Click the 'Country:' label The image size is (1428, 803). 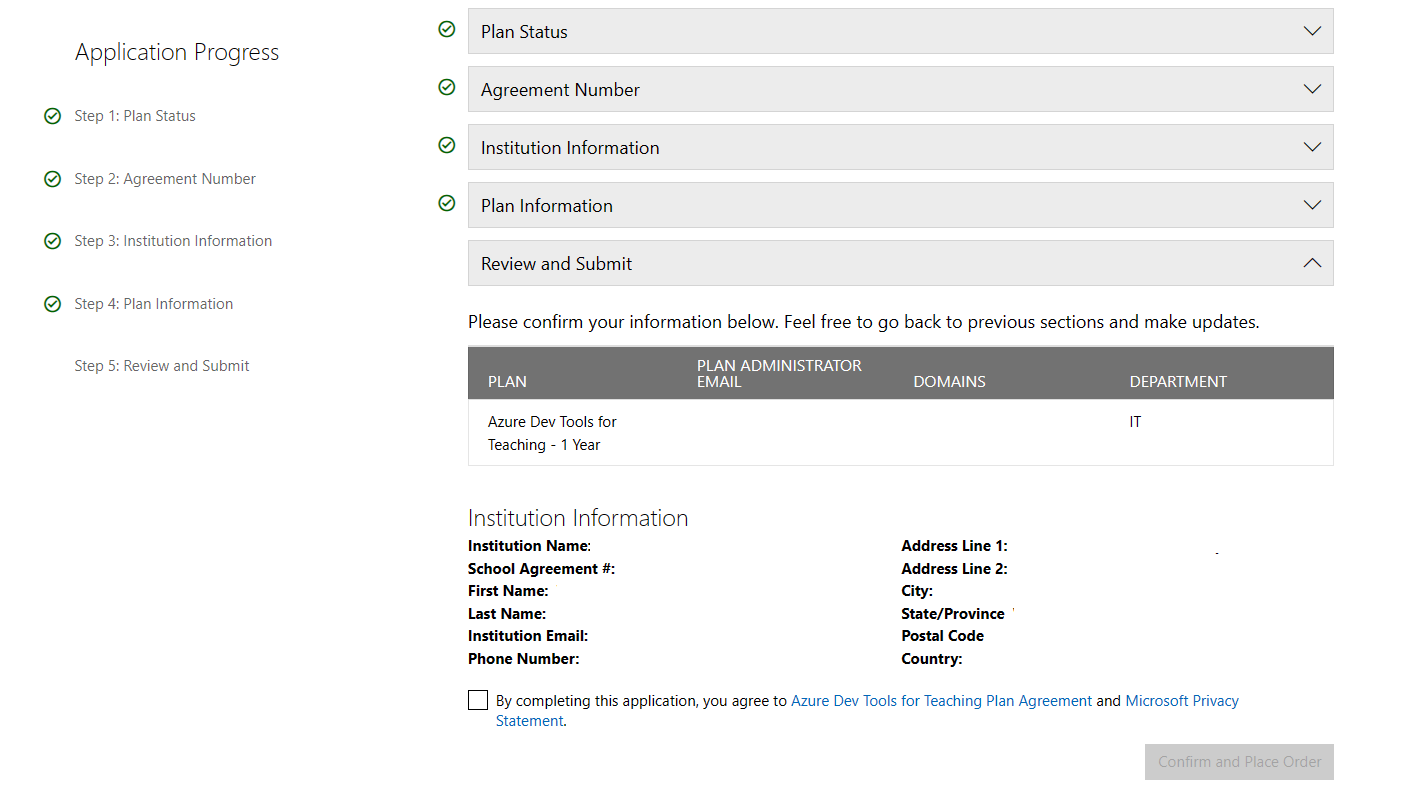(x=931, y=659)
